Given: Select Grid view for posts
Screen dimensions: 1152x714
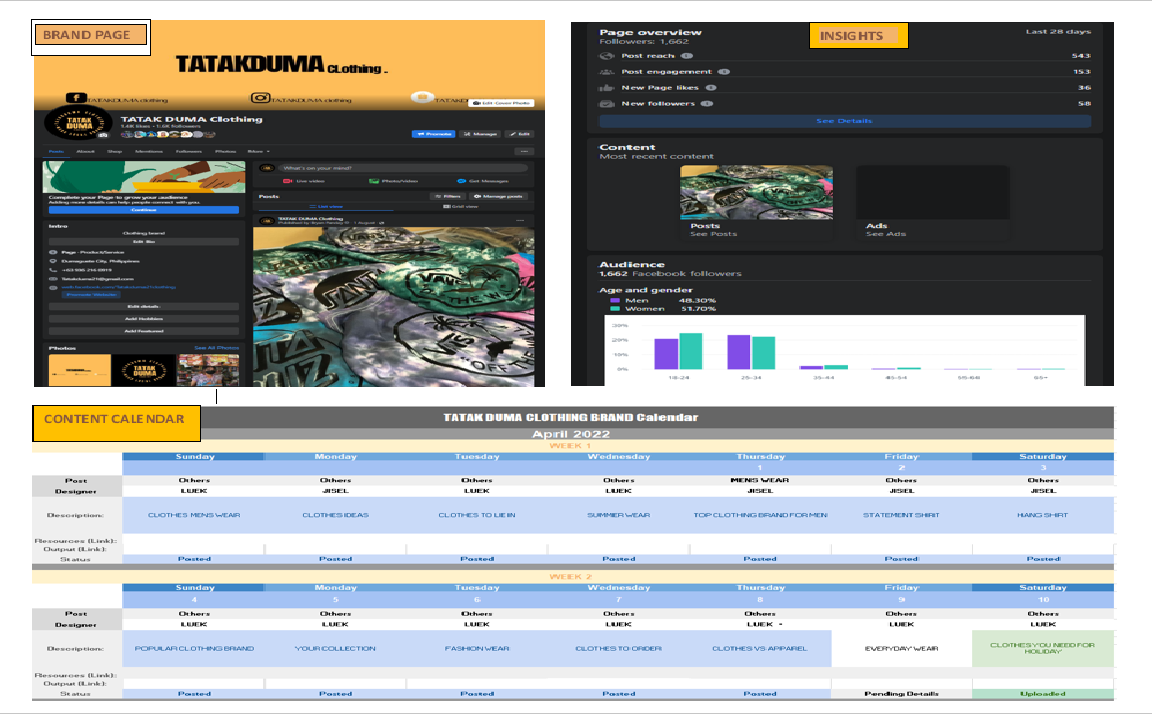Looking at the screenshot, I should 461,206.
